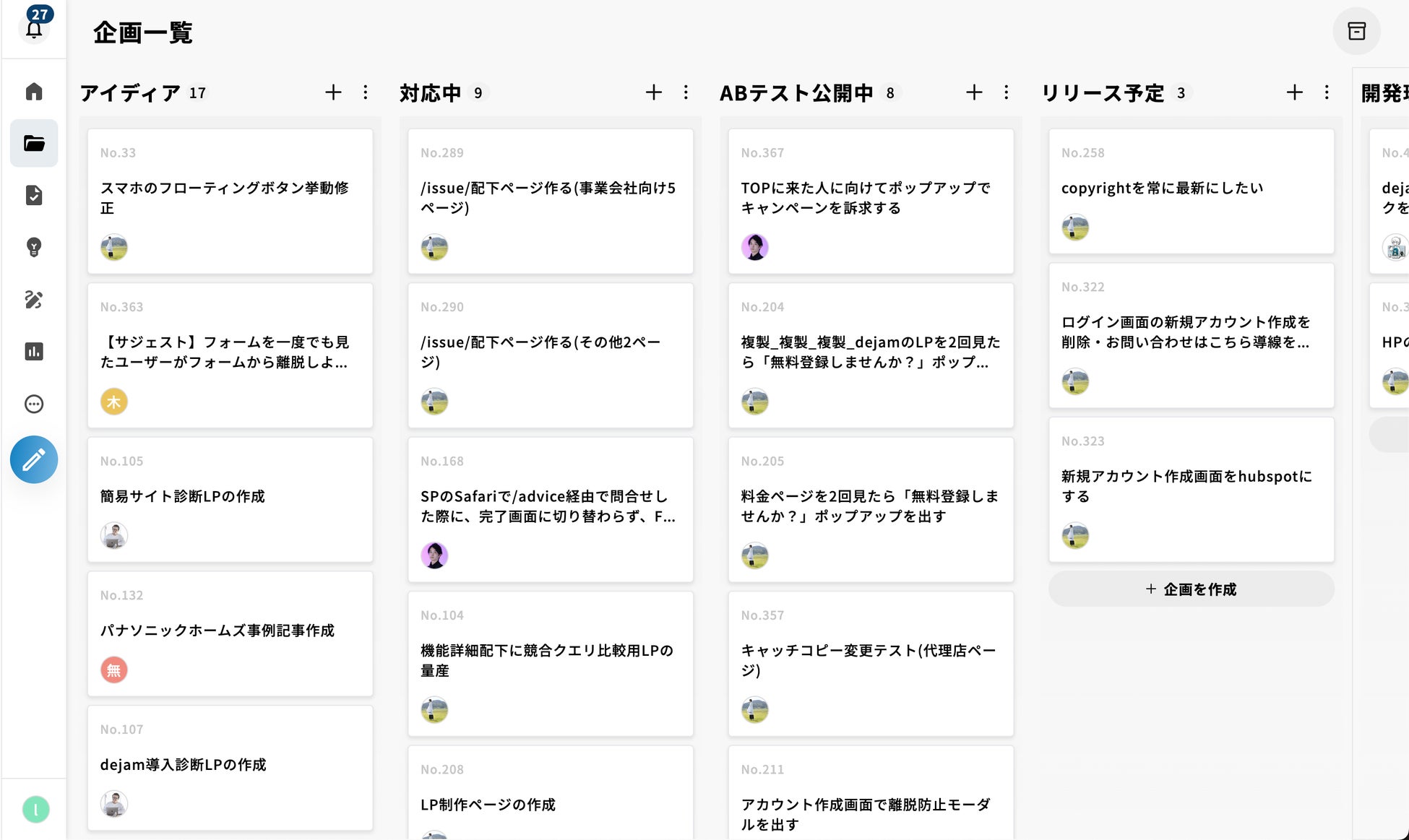This screenshot has width=1409, height=840.
Task: Open card No.105 簡易サイト診断LPの作成
Action: pos(230,498)
